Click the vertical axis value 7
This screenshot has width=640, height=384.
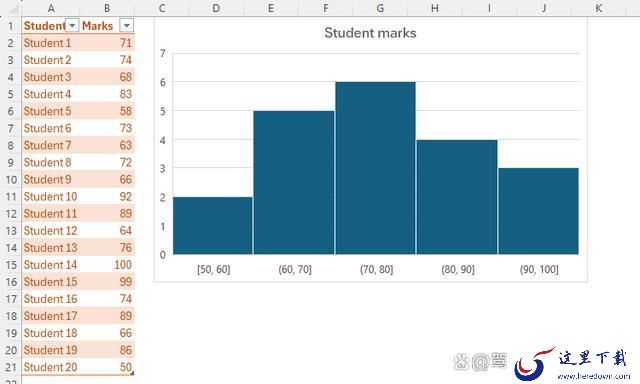click(x=163, y=53)
